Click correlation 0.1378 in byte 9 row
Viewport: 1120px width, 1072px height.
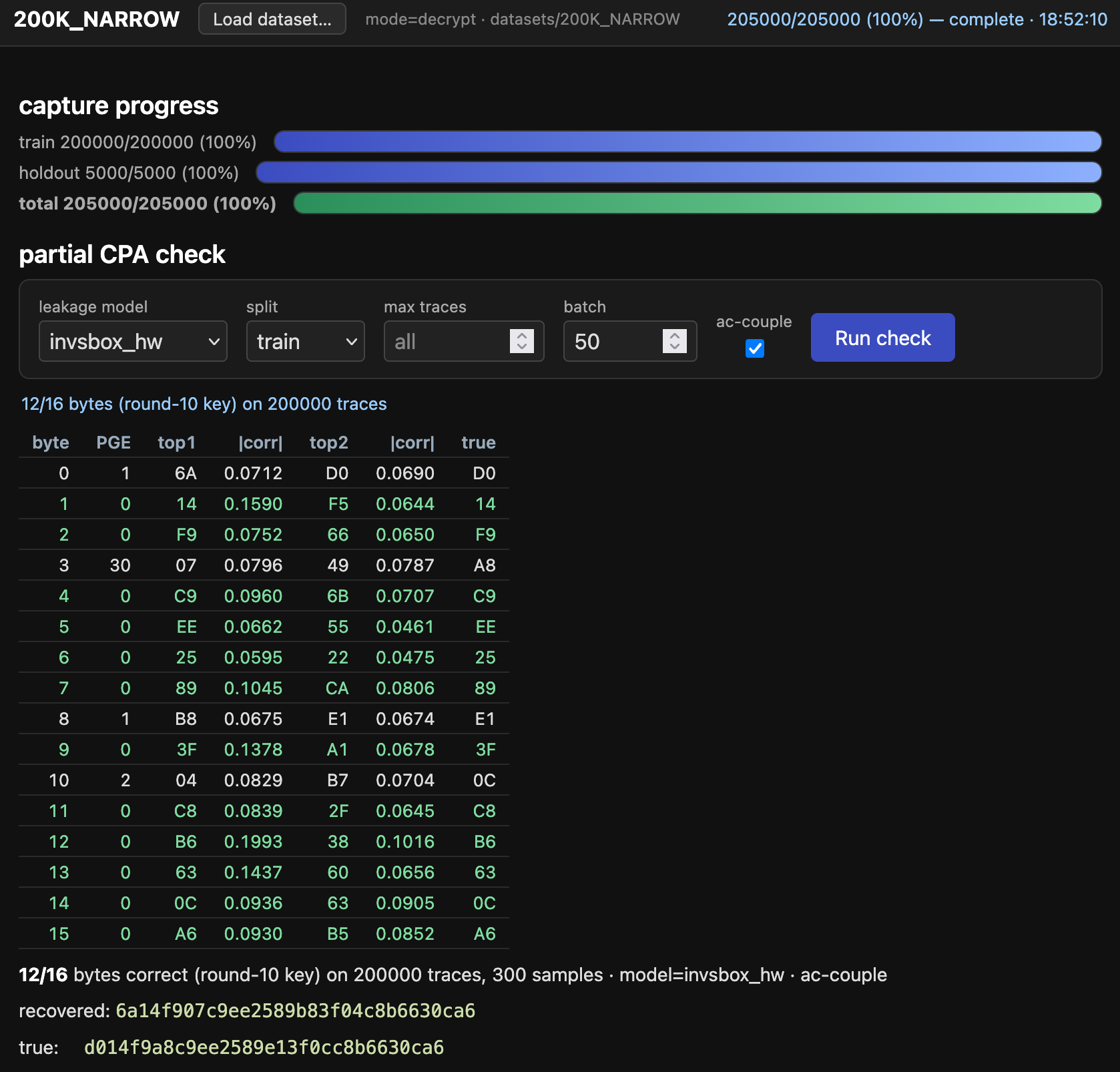tap(253, 750)
